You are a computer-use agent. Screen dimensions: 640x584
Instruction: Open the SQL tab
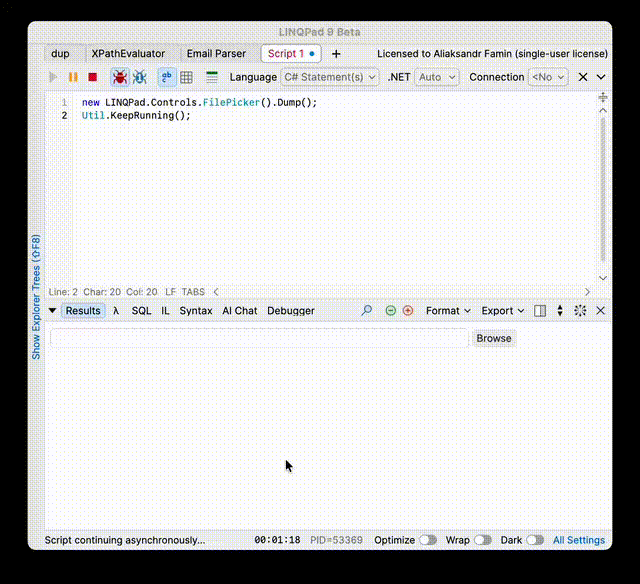pyautogui.click(x=141, y=311)
